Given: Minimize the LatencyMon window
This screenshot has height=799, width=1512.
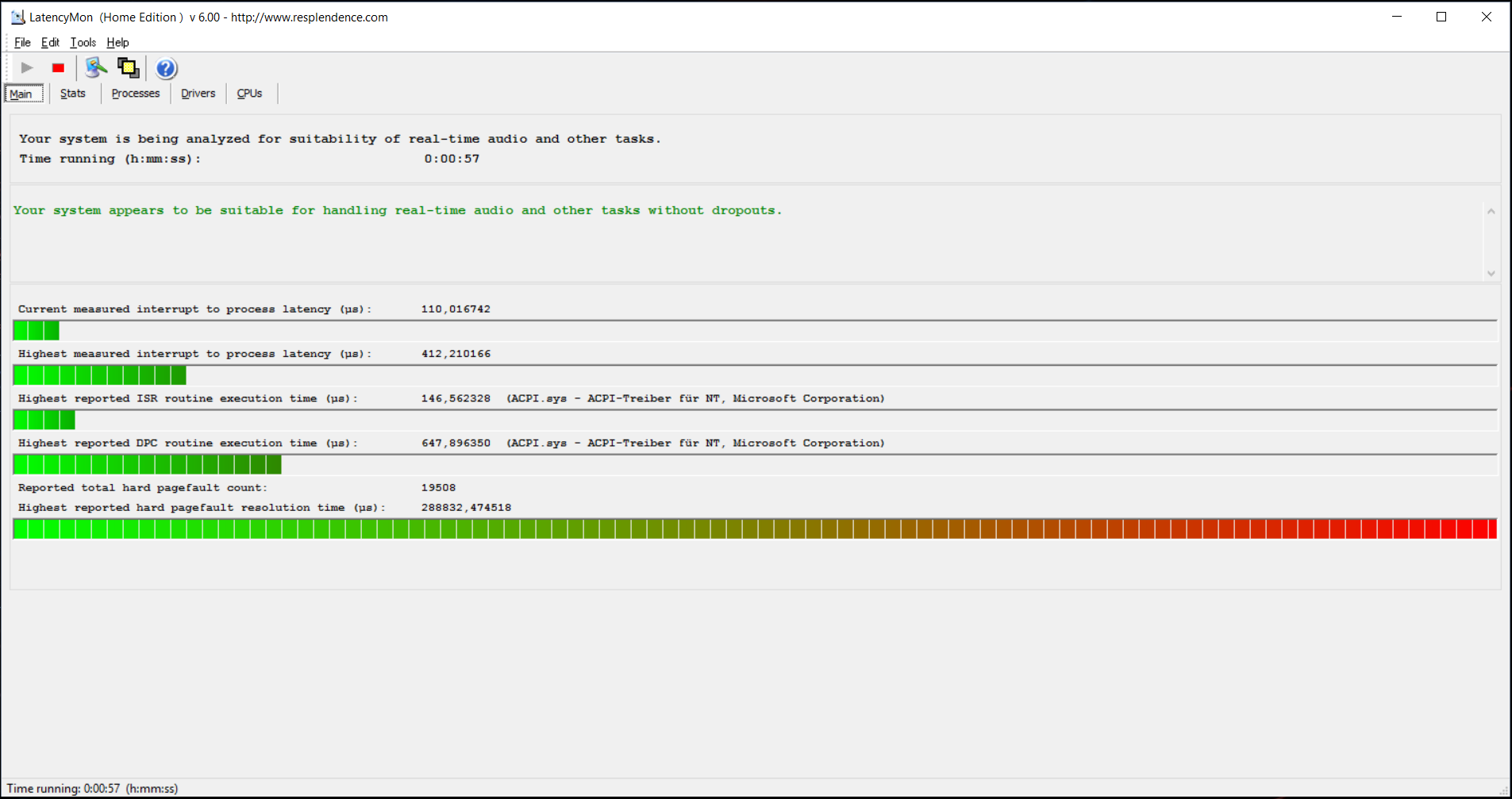Looking at the screenshot, I should coord(1397,17).
